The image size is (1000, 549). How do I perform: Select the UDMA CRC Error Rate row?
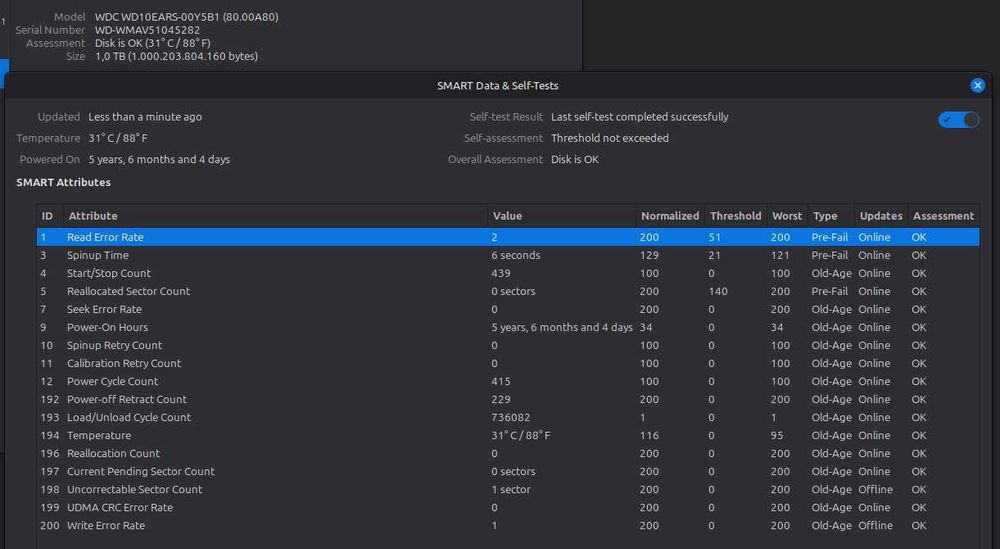(x=508, y=508)
